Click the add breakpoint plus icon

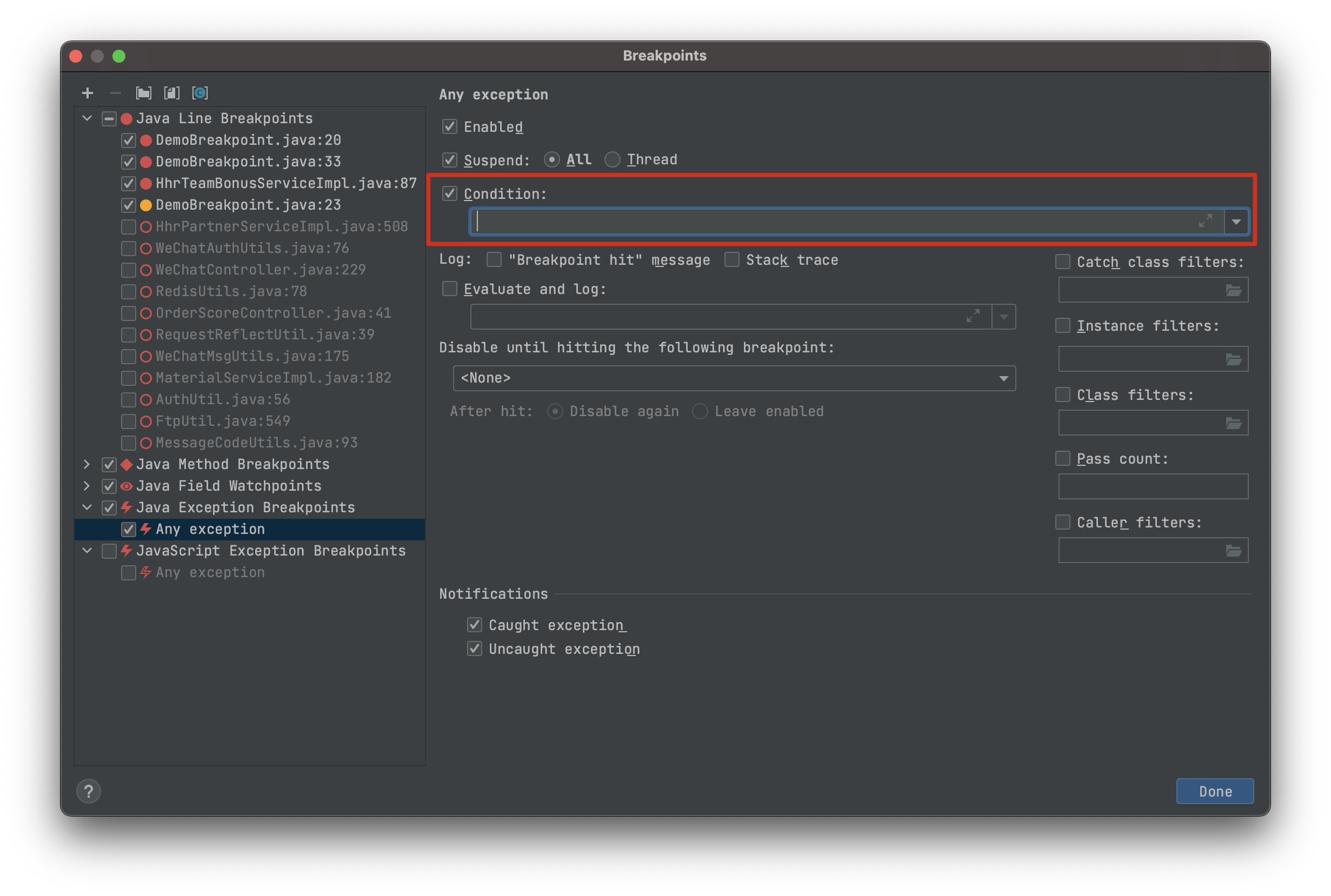[x=88, y=92]
